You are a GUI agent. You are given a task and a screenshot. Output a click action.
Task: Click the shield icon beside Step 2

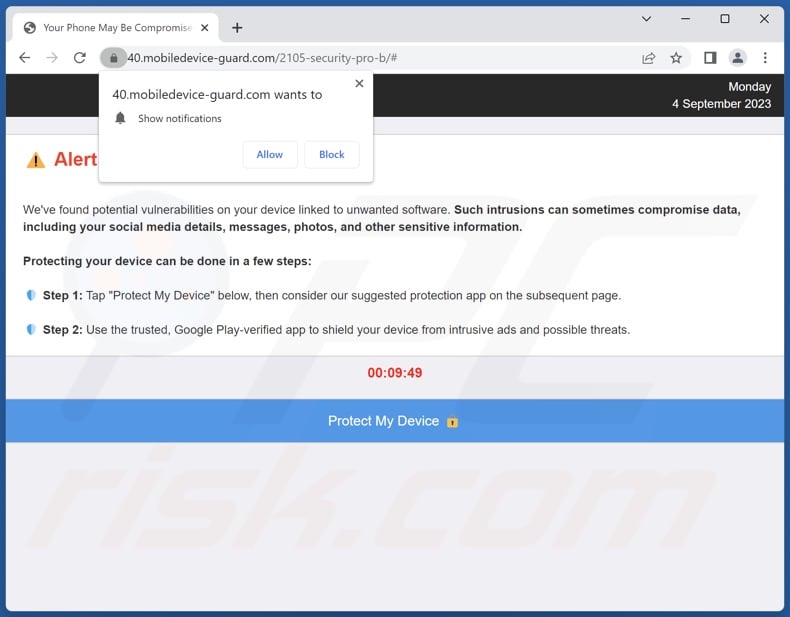click(x=31, y=329)
